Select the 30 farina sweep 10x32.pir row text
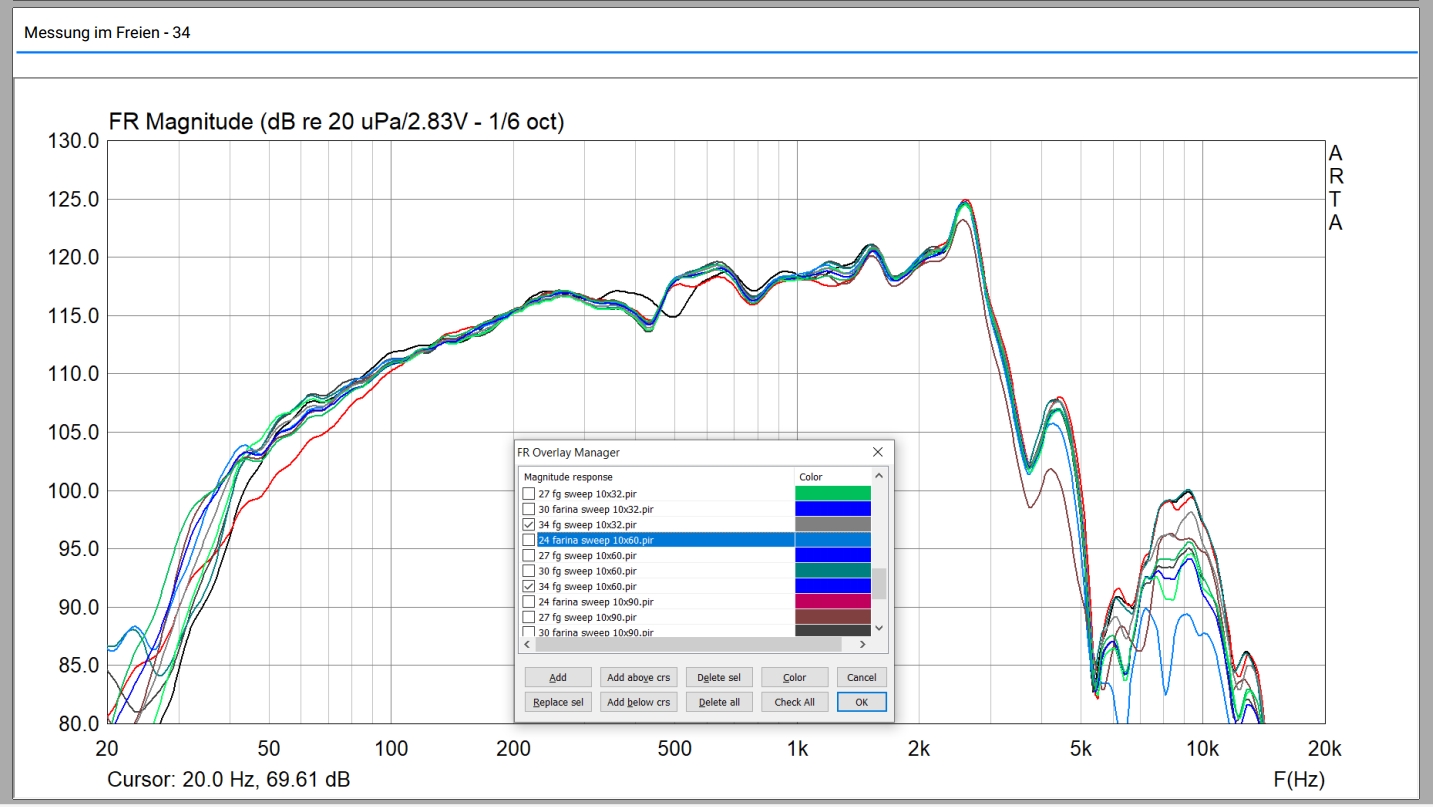Viewport: 1433px width, 807px height. (x=594, y=509)
